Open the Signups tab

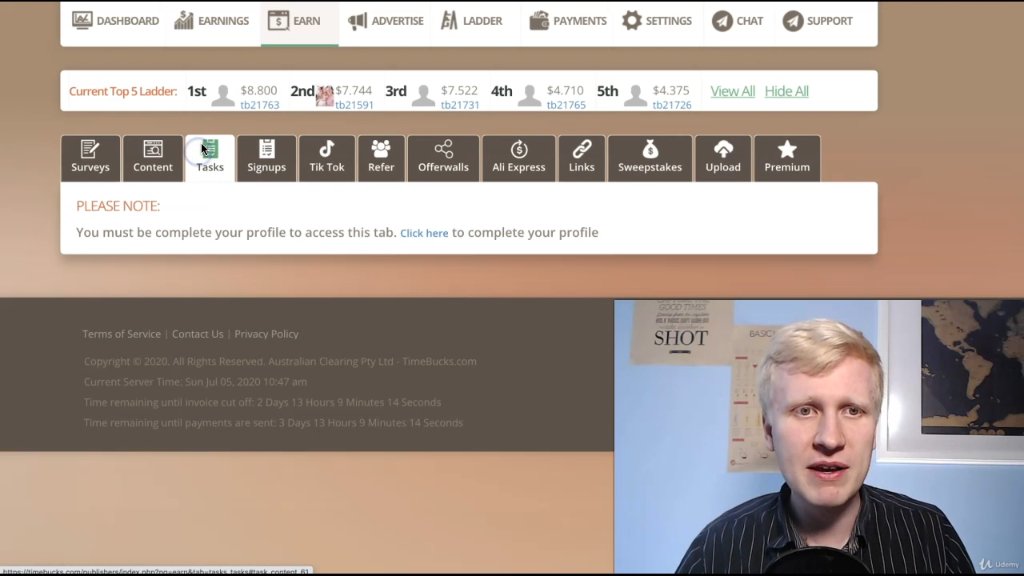266,157
